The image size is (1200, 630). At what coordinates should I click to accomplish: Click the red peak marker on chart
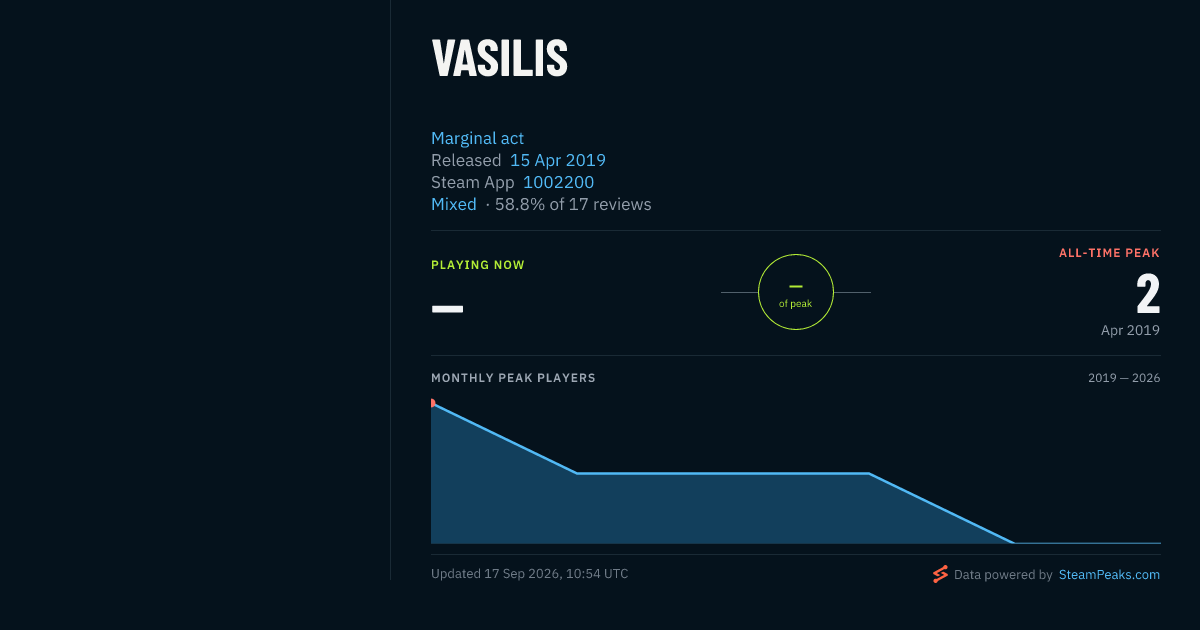433,403
